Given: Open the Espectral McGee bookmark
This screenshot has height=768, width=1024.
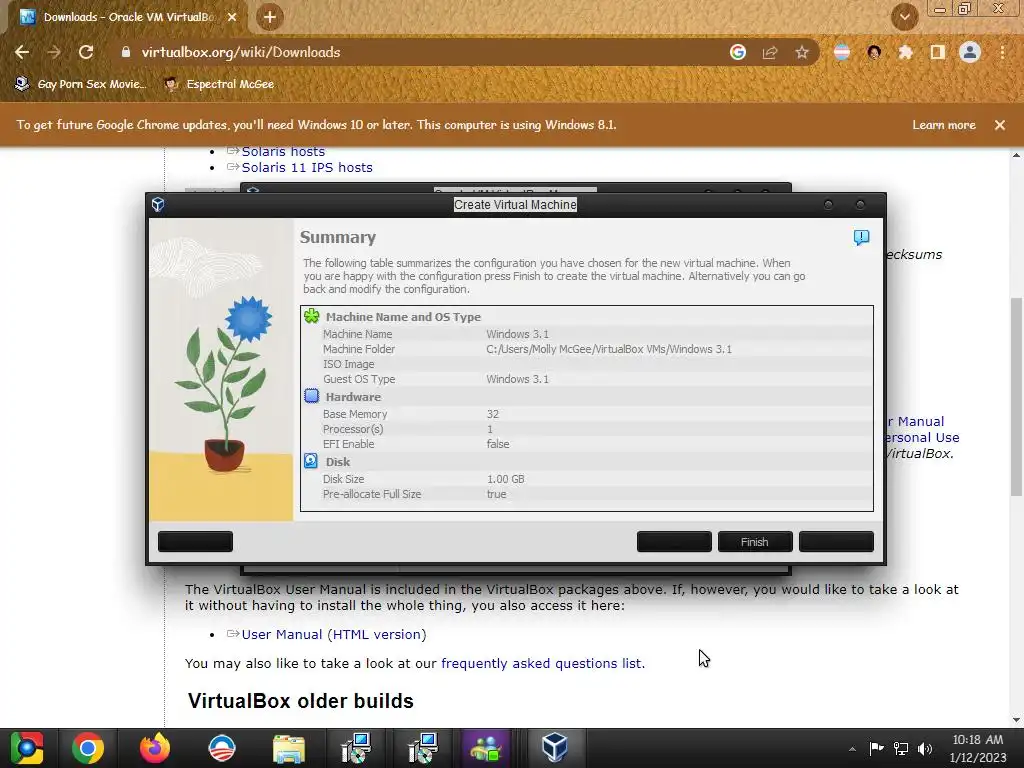Looking at the screenshot, I should tap(219, 84).
